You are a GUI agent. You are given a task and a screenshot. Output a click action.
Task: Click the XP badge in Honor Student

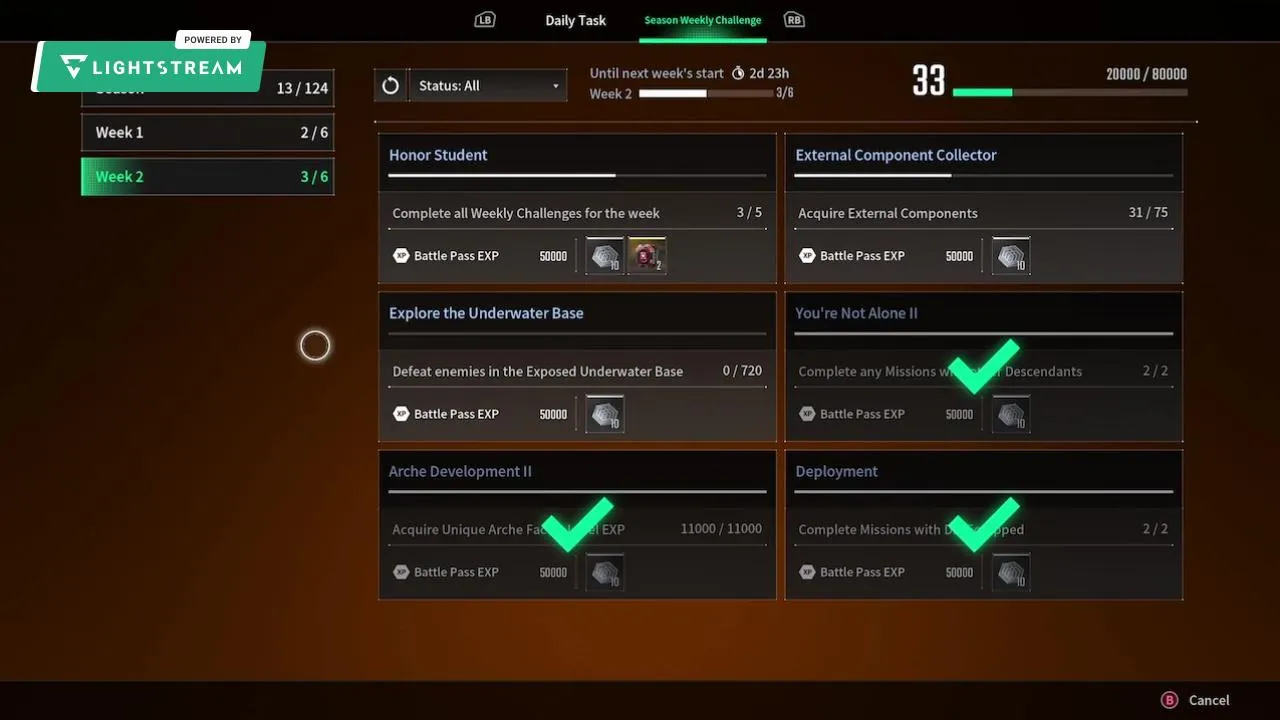[401, 256]
